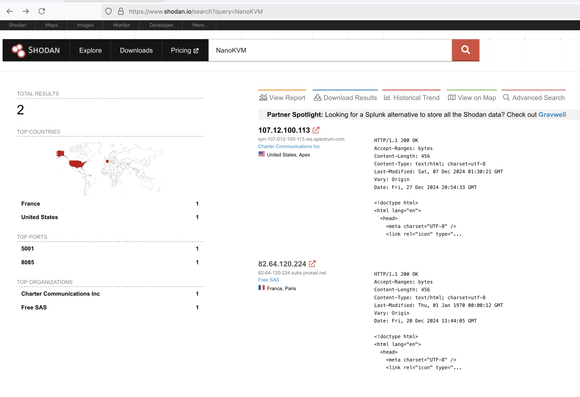Click the Shodan logo icon

18,50
